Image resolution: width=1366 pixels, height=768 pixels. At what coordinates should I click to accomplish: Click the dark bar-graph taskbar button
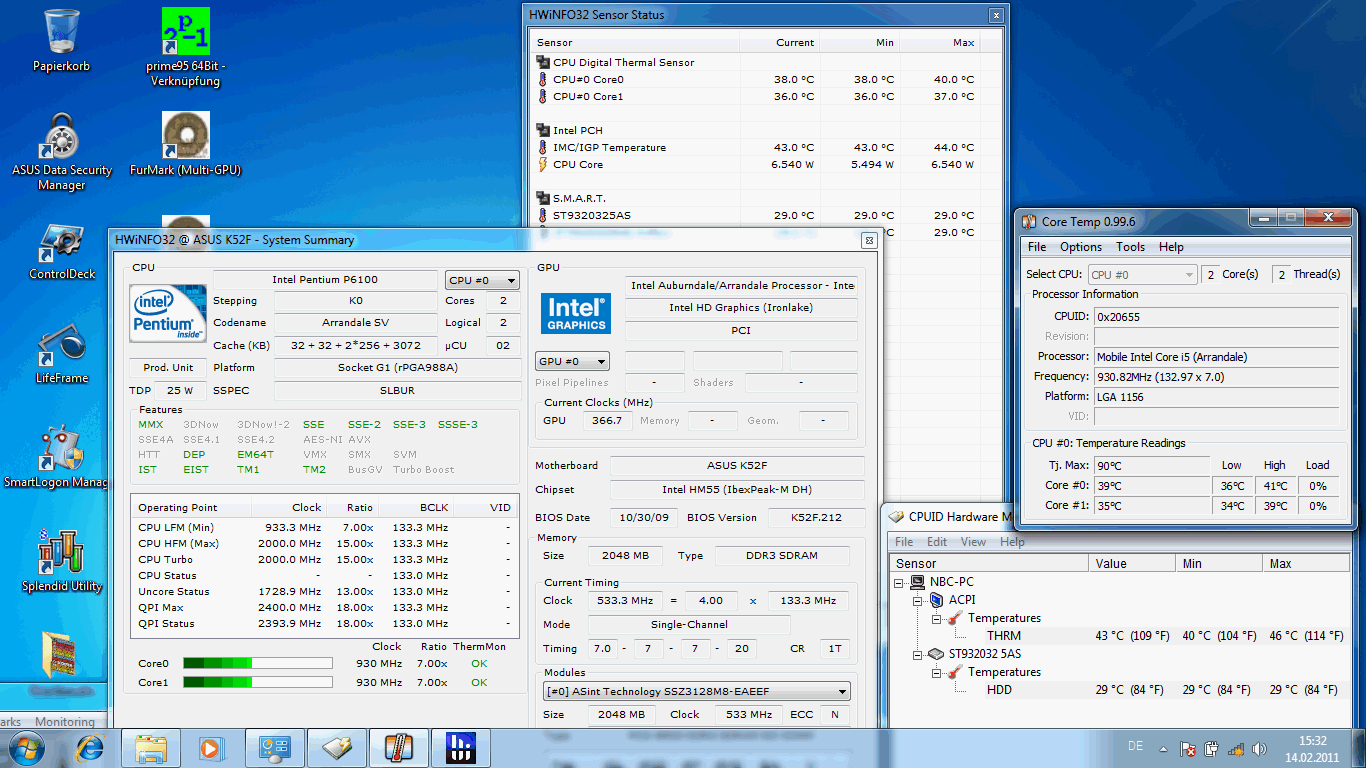(x=460, y=747)
